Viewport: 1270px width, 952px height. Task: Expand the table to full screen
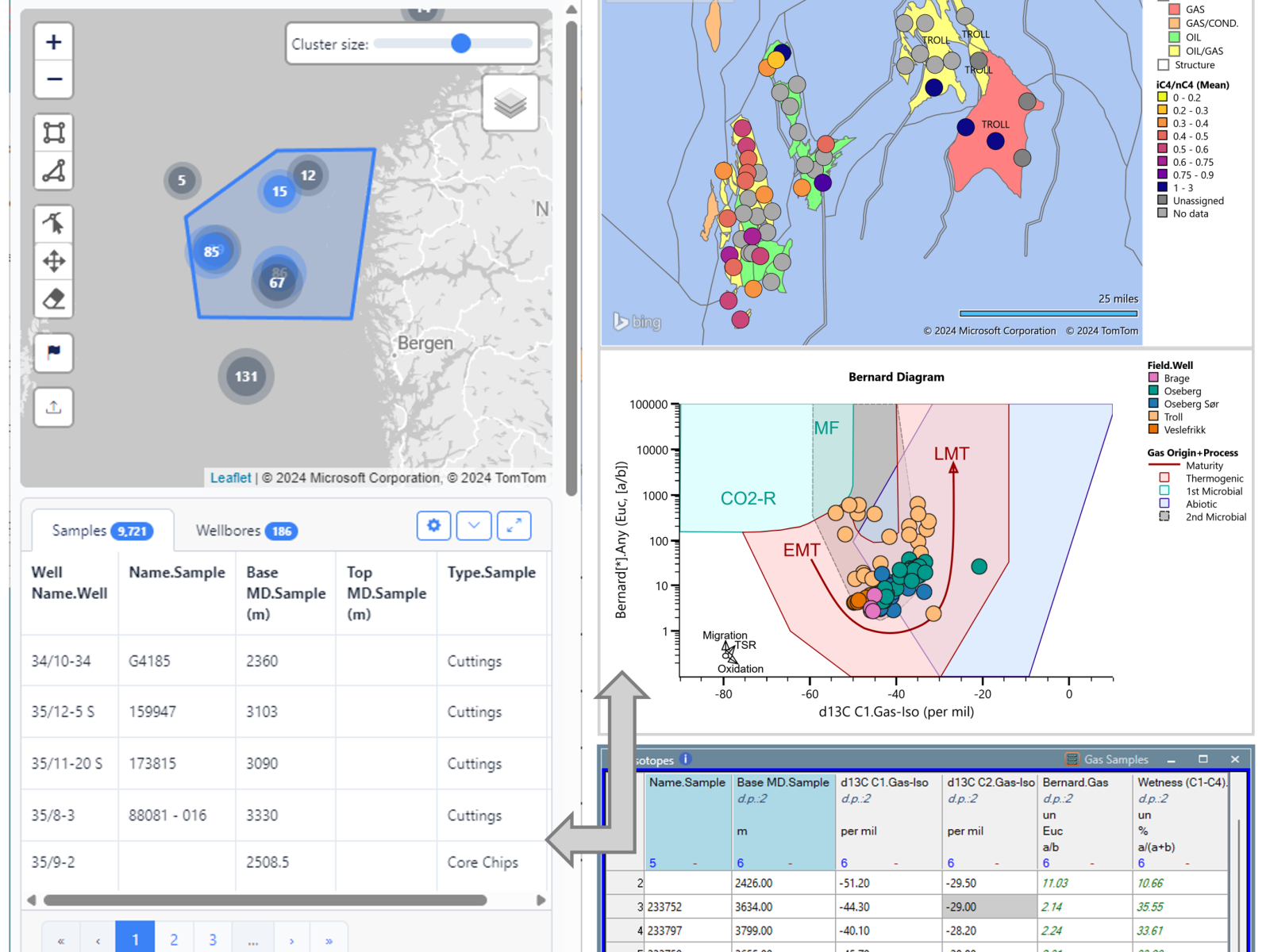(514, 525)
